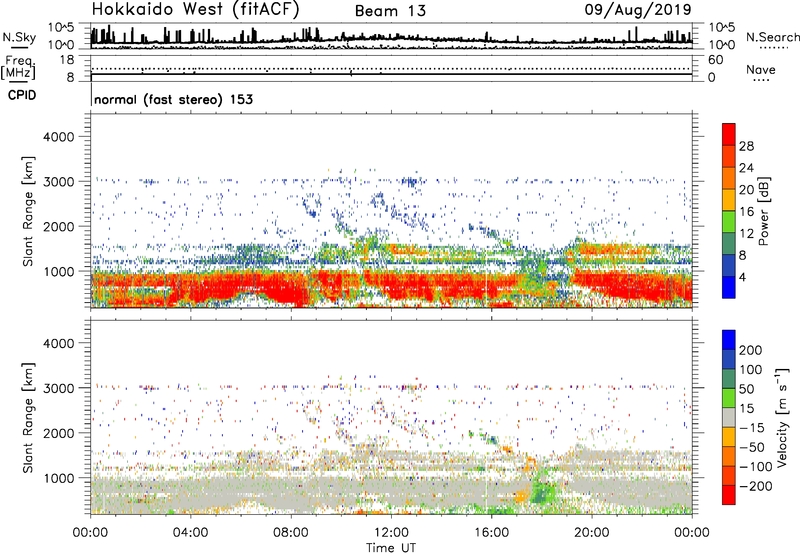Click the '16:00' time axis tick label
Screen dimensions: 800x554
(491, 533)
